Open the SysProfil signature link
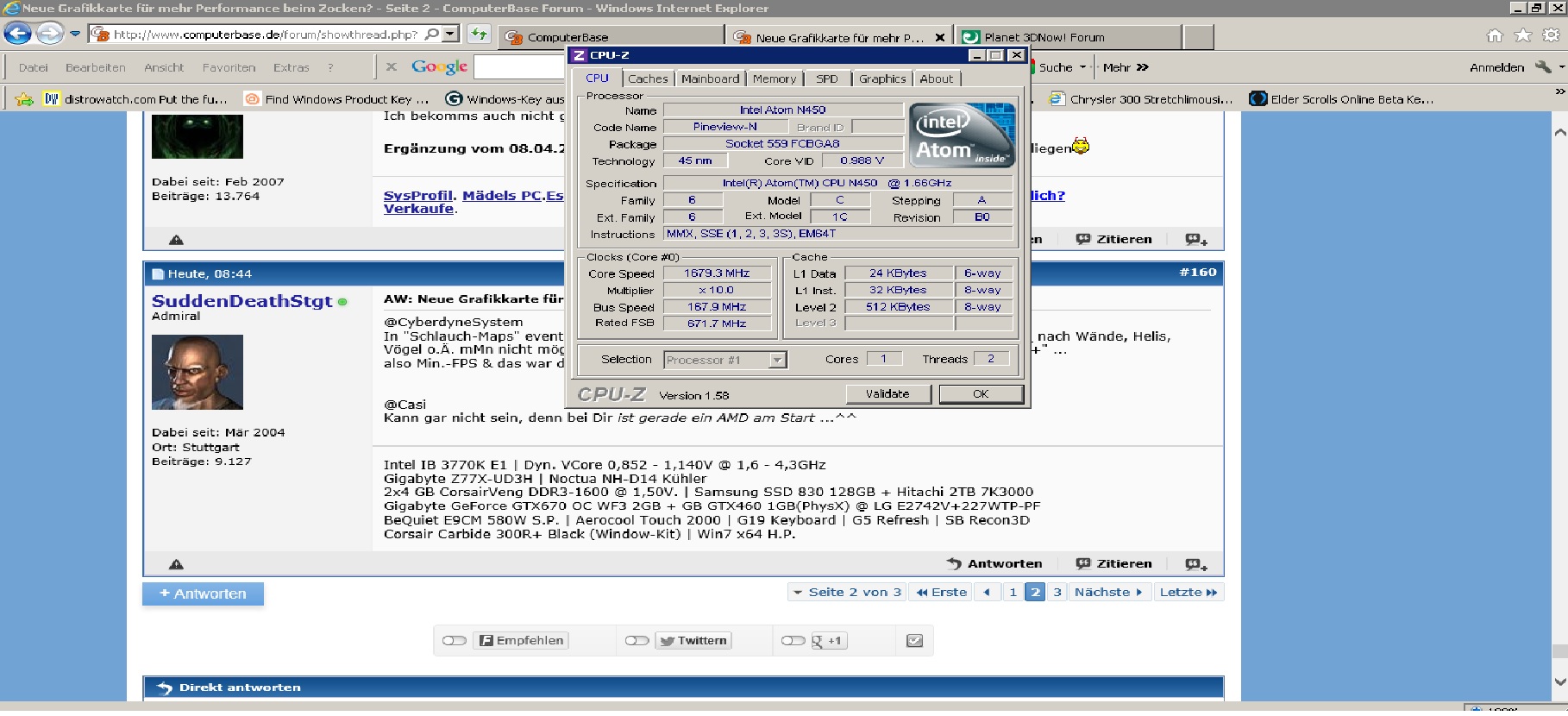Image resolution: width=1568 pixels, height=716 pixels. (x=417, y=196)
